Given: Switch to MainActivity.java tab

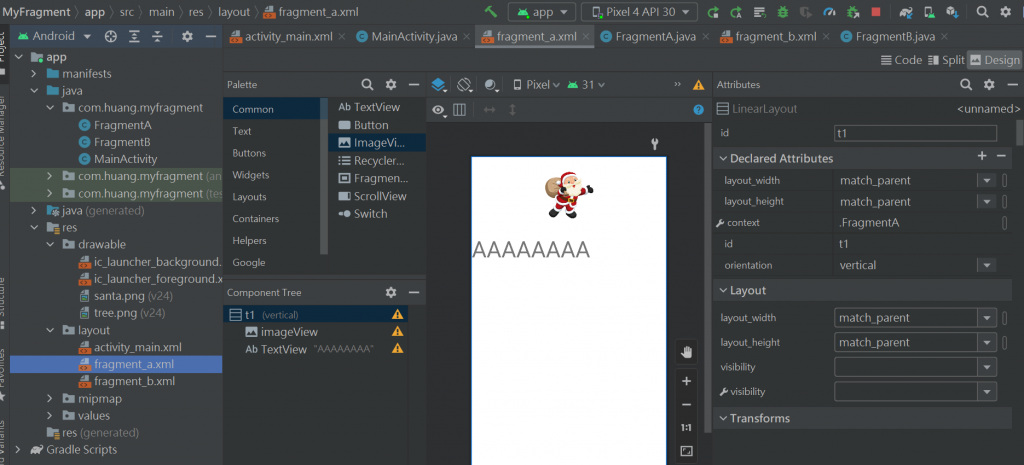Looking at the screenshot, I should (414, 37).
